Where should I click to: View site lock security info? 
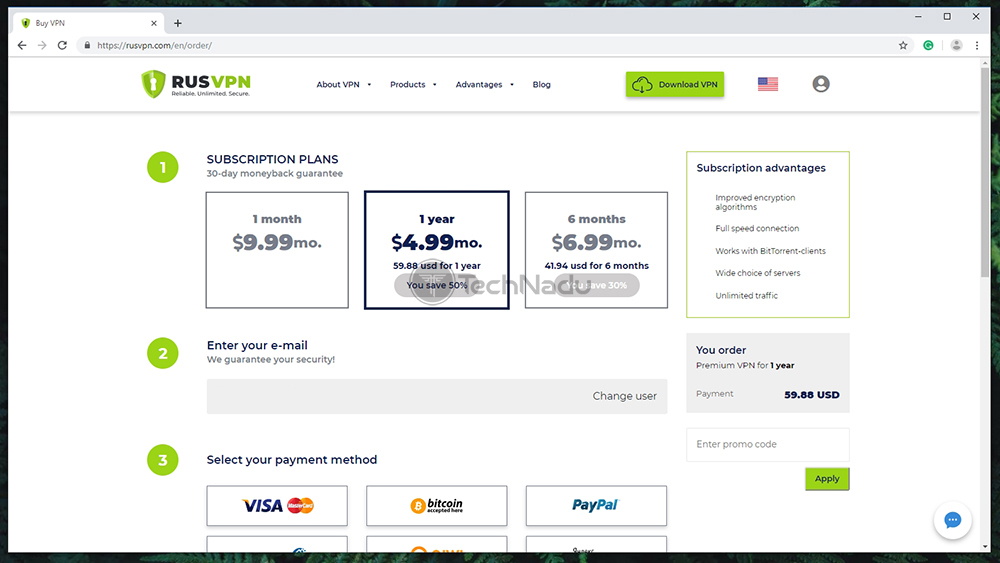[x=87, y=45]
